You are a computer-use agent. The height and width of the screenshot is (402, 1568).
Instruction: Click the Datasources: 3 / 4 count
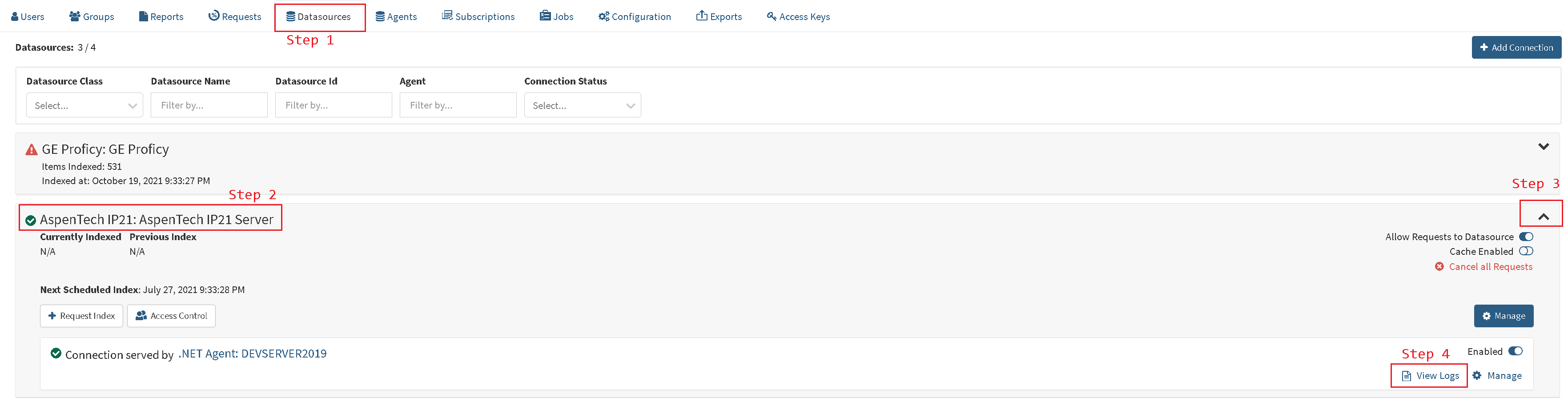[x=56, y=48]
